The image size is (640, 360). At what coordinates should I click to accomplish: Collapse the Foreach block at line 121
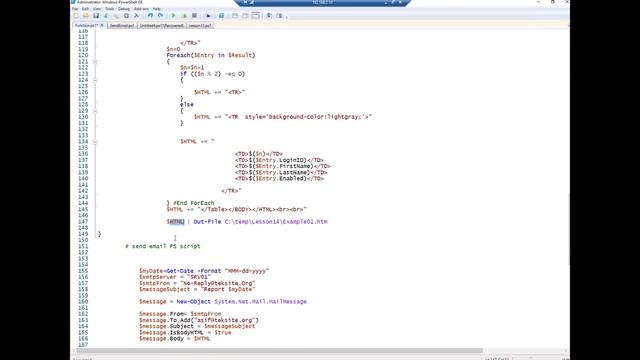pos(95,62)
